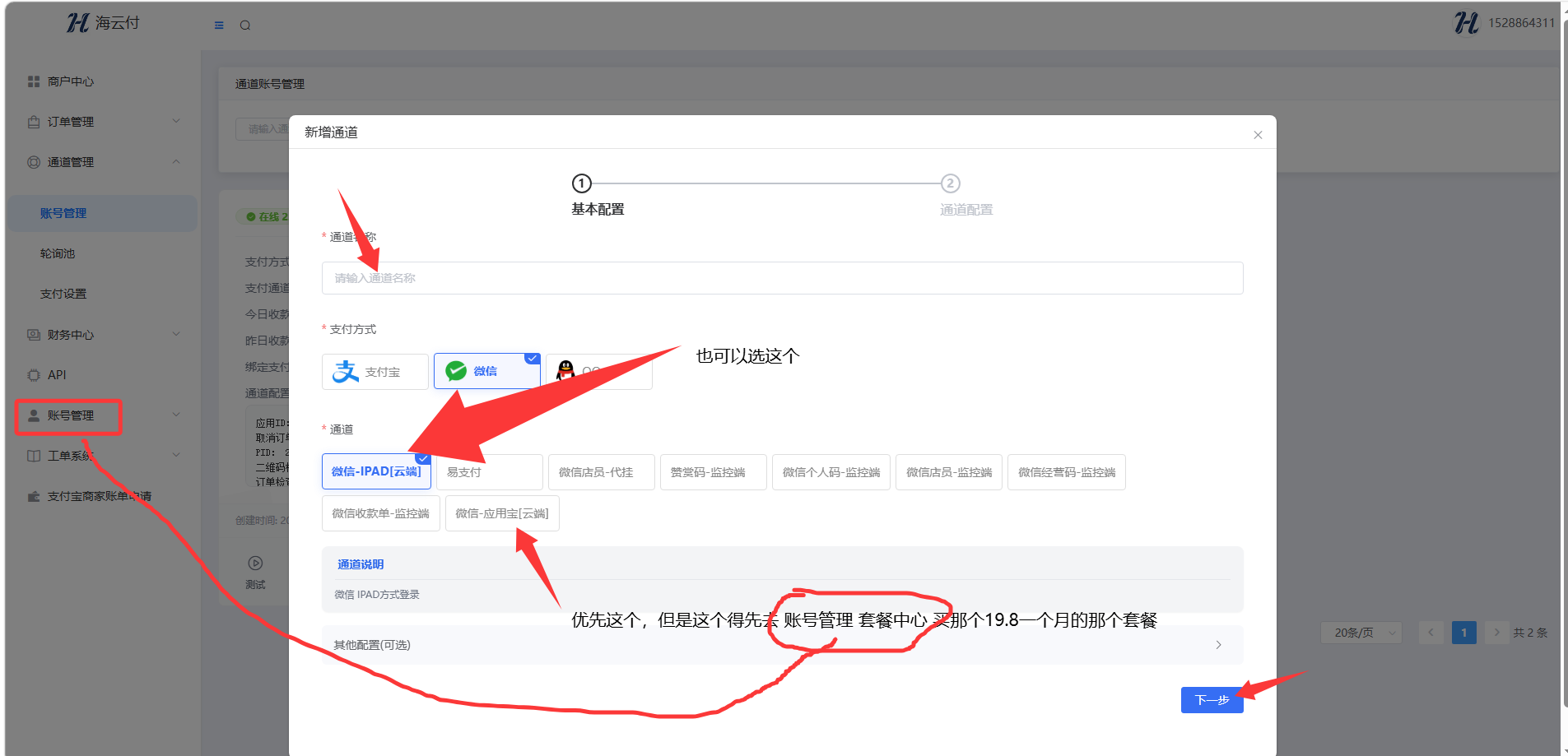1568x756 pixels.
Task: Expand the 其他配置(可选) section
Action: point(782,645)
